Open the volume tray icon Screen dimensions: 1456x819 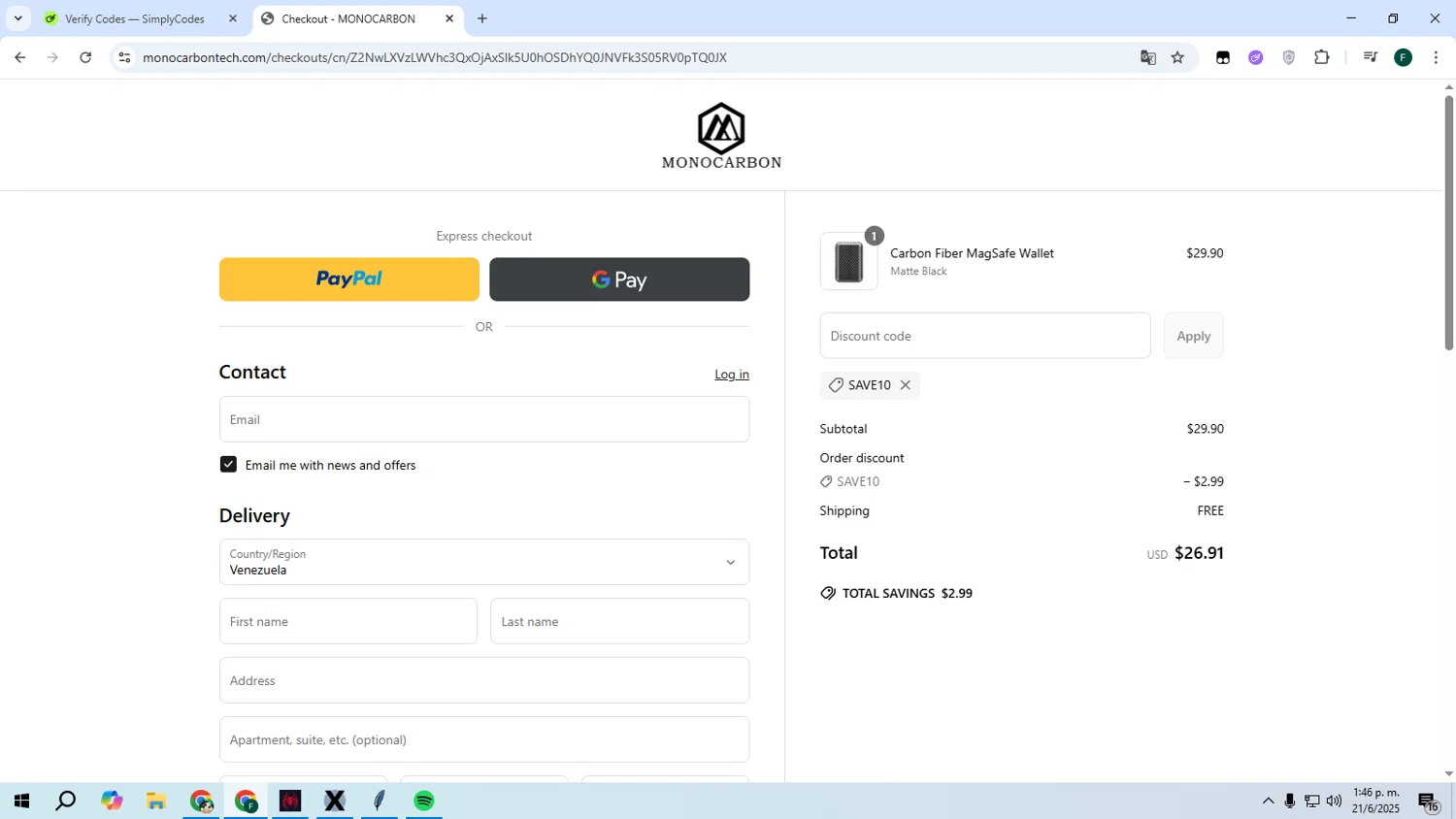1335,801
